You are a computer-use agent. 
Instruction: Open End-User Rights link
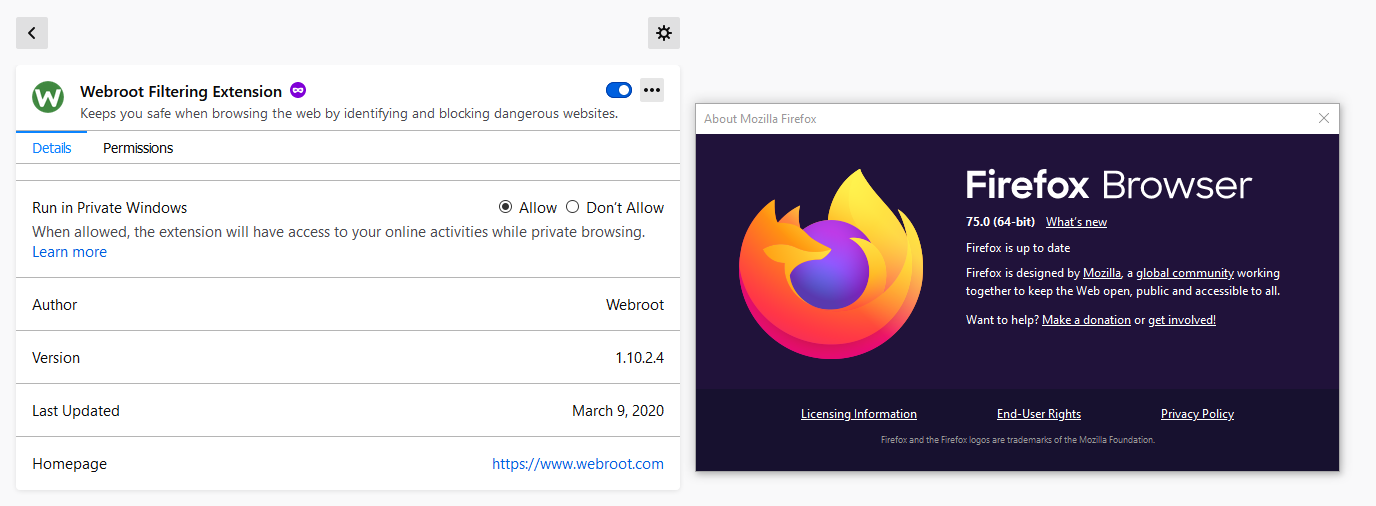click(1039, 414)
